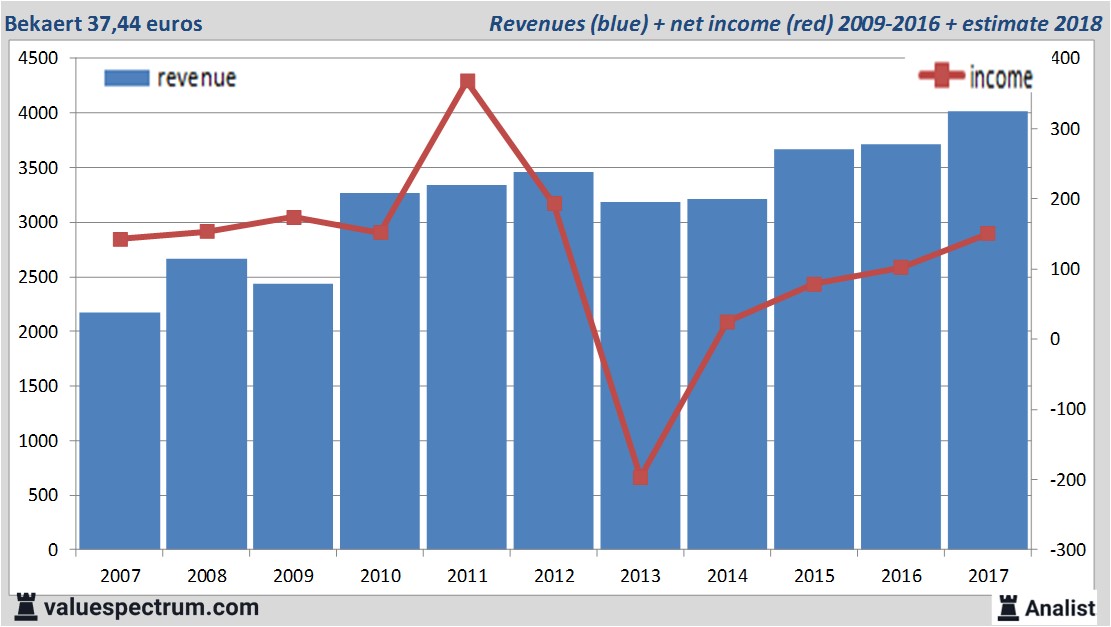Click the valuespectrum.com rook logo icon
Image resolution: width=1111 pixels, height=627 pixels.
point(27,606)
